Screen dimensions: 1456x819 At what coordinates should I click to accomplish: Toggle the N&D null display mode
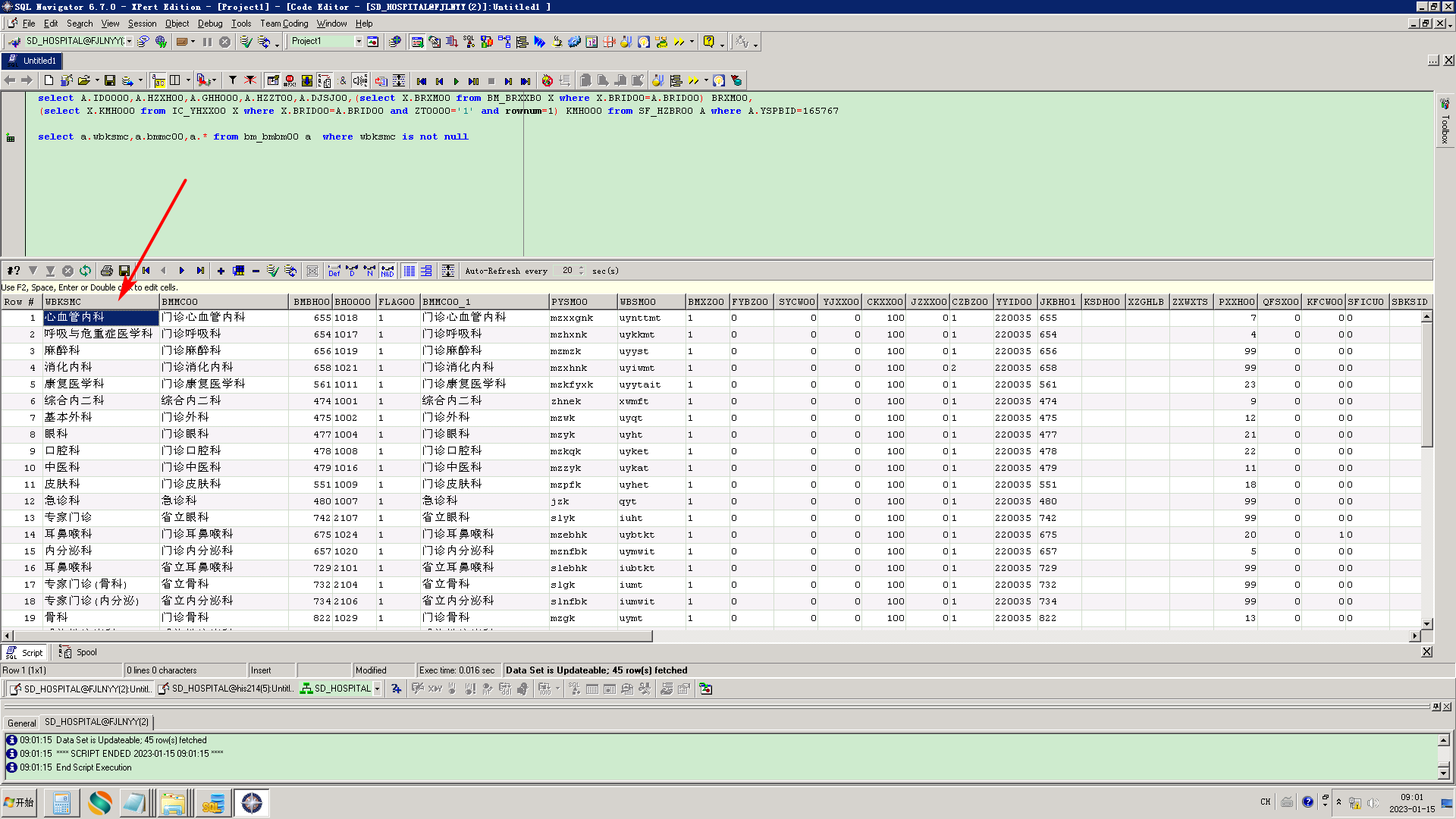tap(388, 271)
